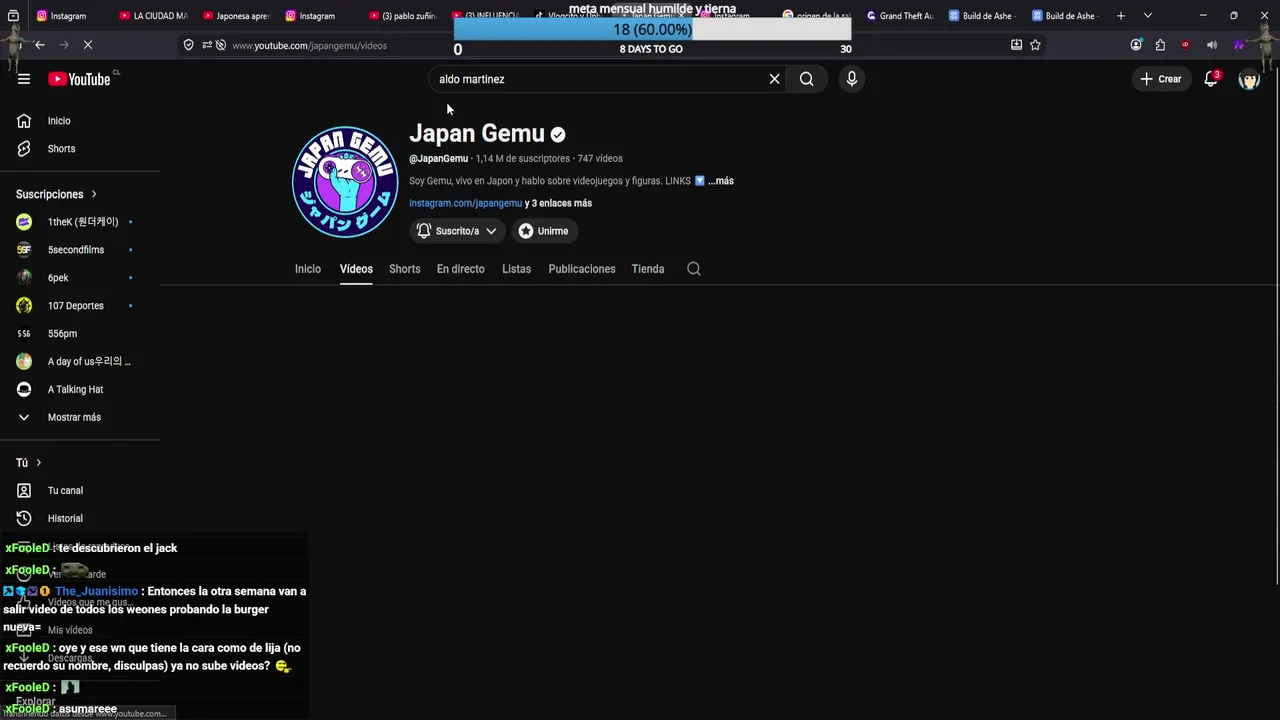The image size is (1280, 720).
Task: Show the 3 enlaces más links
Action: [558, 203]
